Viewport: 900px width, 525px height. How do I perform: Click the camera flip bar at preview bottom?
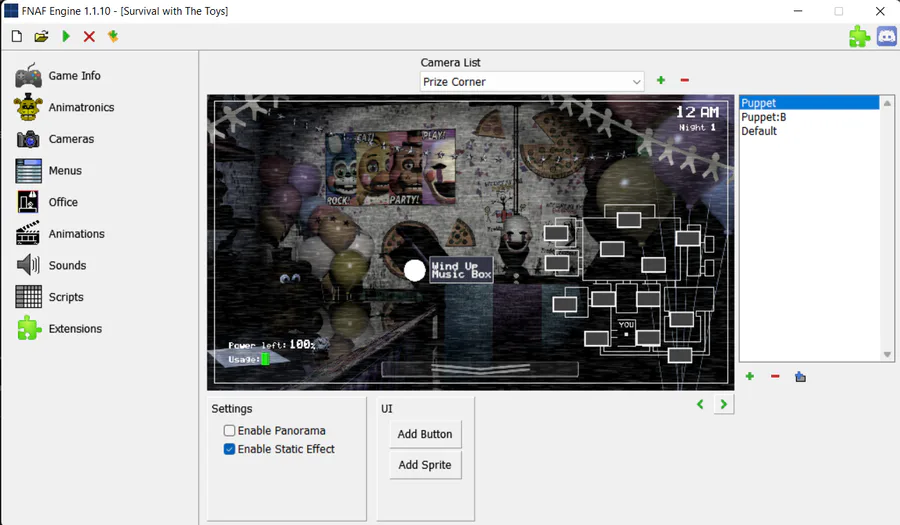tap(480, 369)
